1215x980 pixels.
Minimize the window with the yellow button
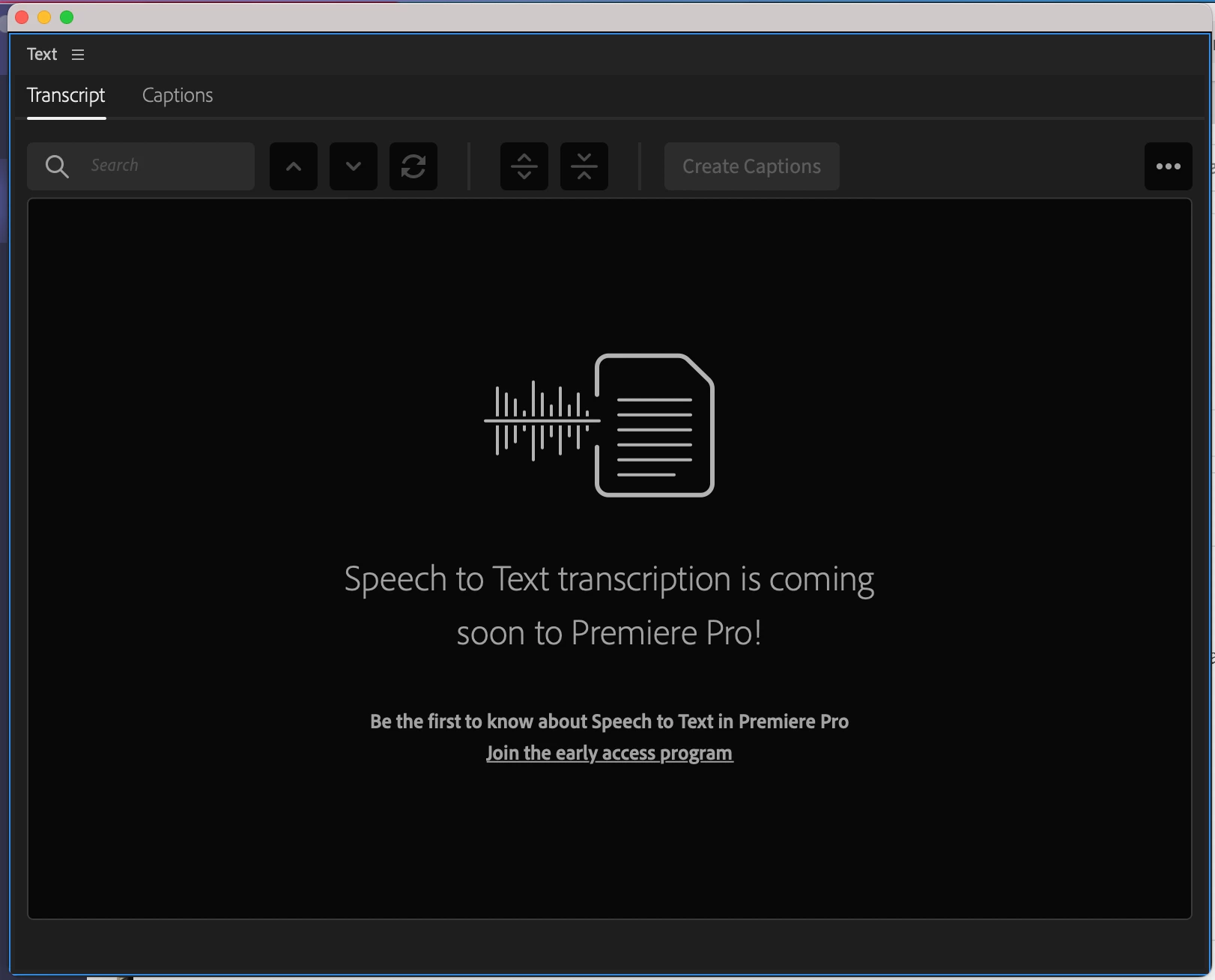click(44, 17)
